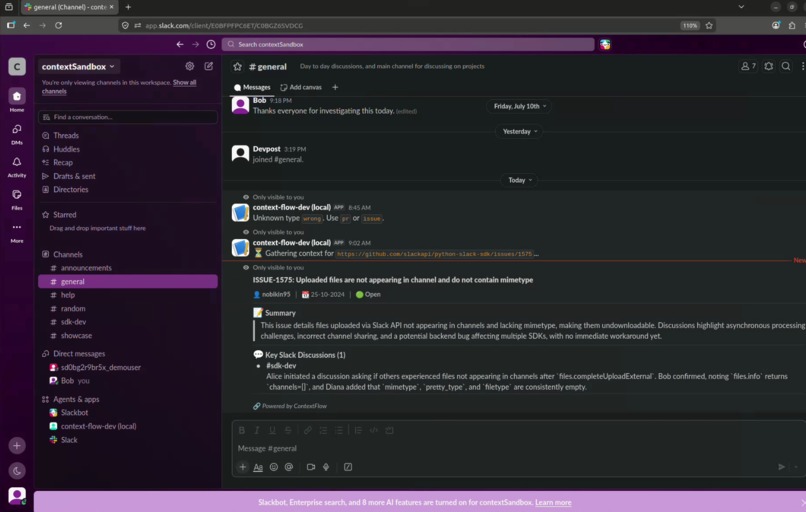The height and width of the screenshot is (512, 806).
Task: Expand the contextSandbox workspace menu
Action: click(78, 66)
